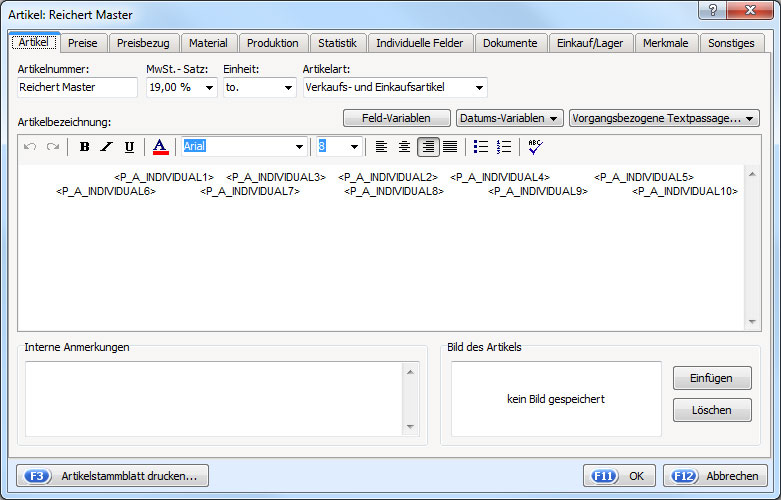The width and height of the screenshot is (781, 500).
Task: Toggle italic formatting
Action: coord(107,146)
